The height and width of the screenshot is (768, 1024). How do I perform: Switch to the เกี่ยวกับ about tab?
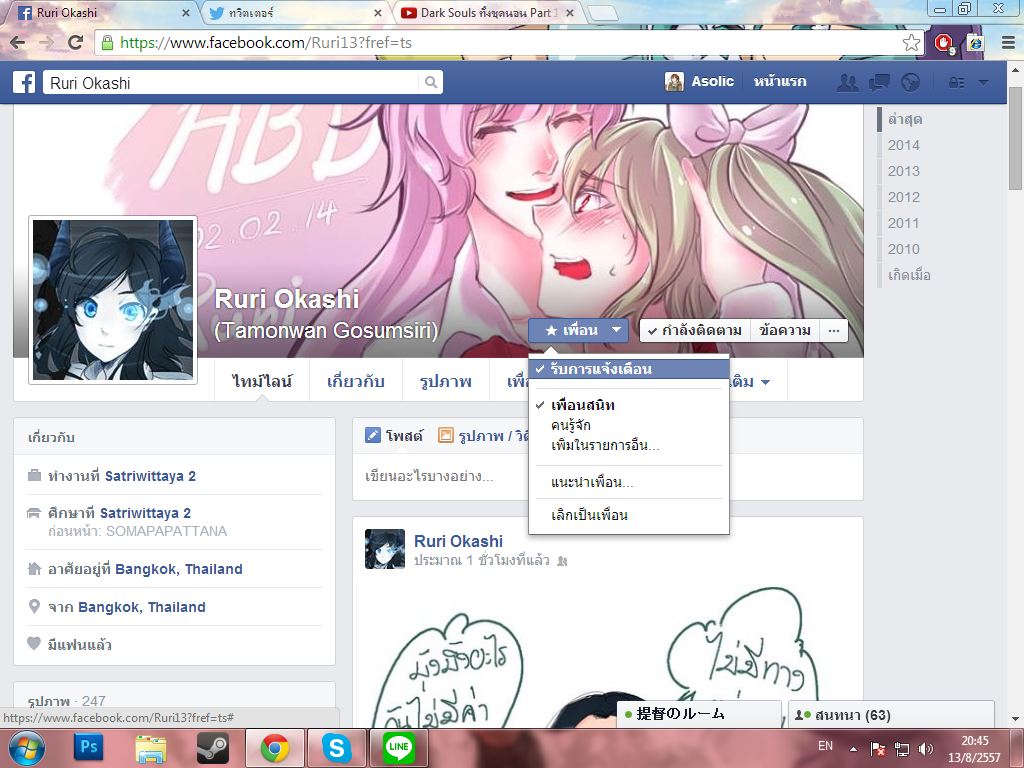tap(355, 381)
